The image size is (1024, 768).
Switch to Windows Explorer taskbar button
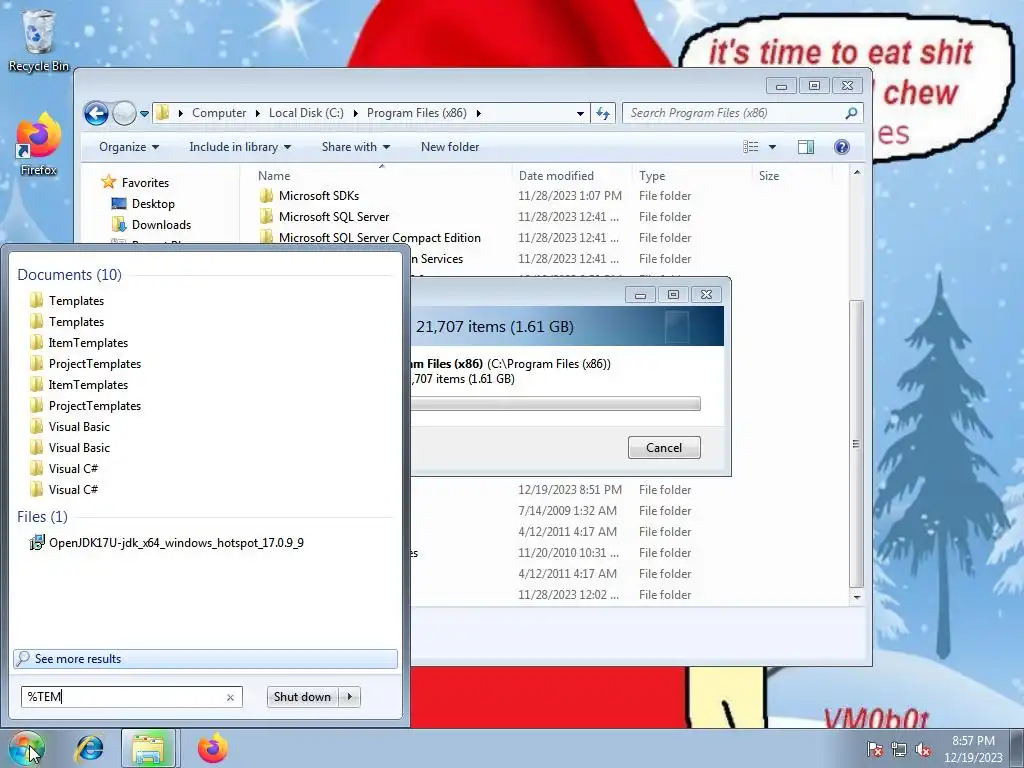click(x=149, y=748)
